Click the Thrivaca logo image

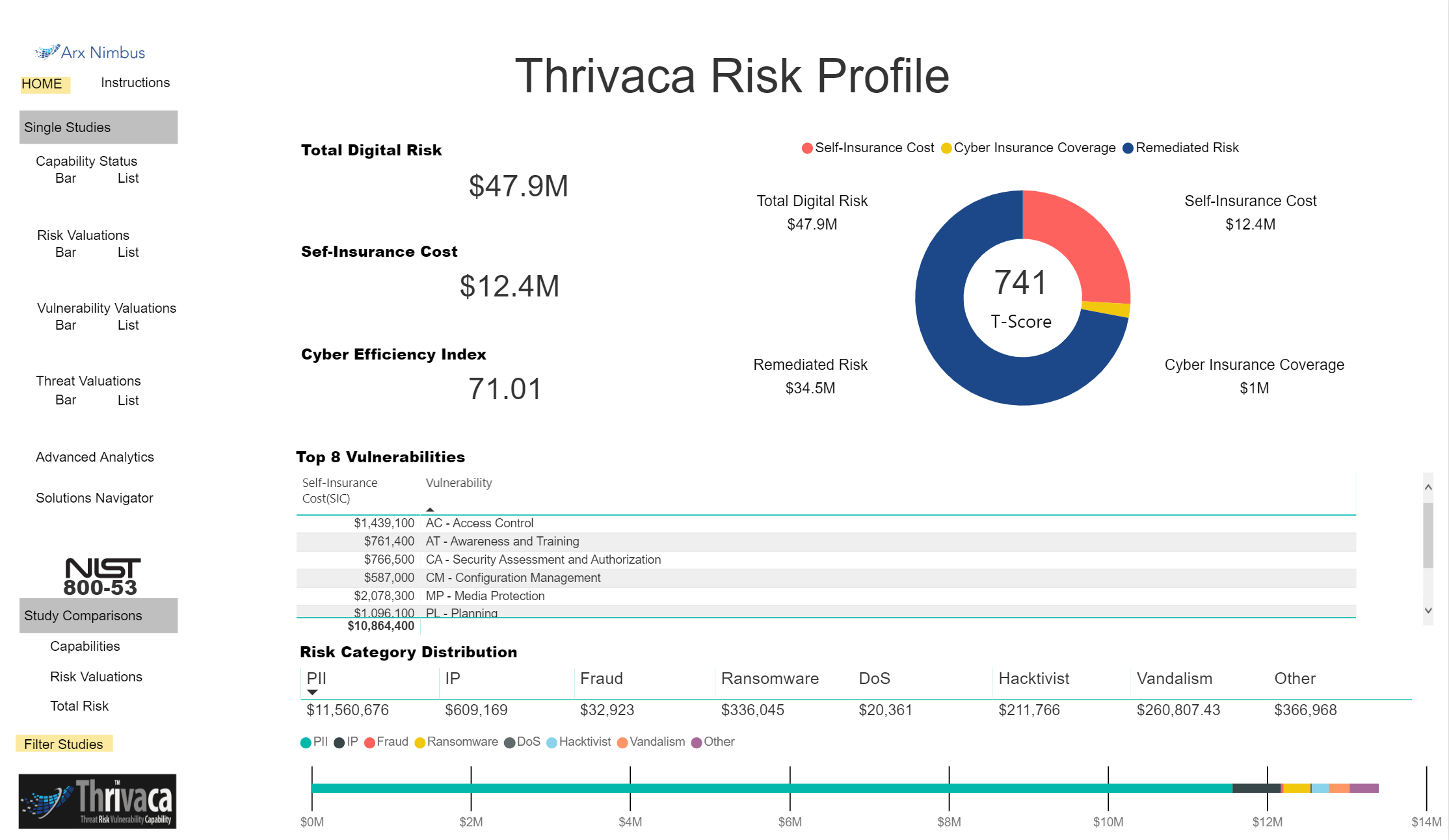(x=98, y=801)
